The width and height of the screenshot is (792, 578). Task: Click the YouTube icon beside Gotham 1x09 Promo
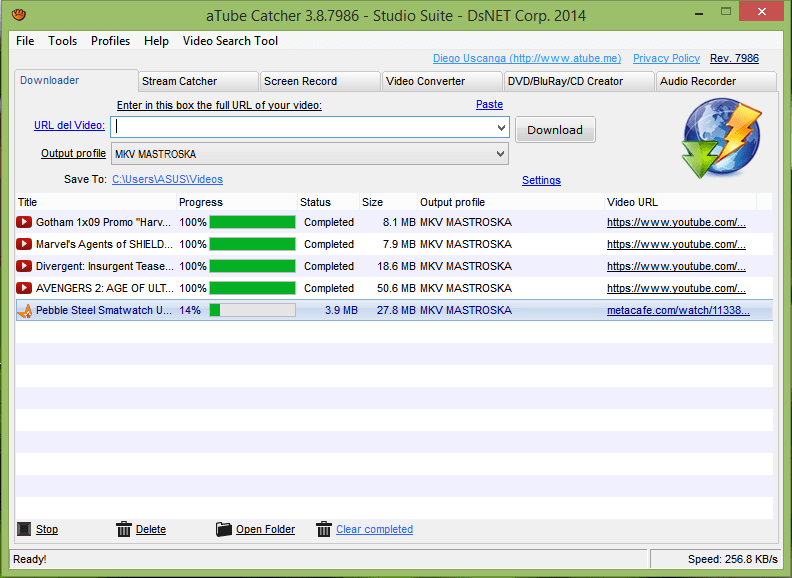[x=24, y=222]
